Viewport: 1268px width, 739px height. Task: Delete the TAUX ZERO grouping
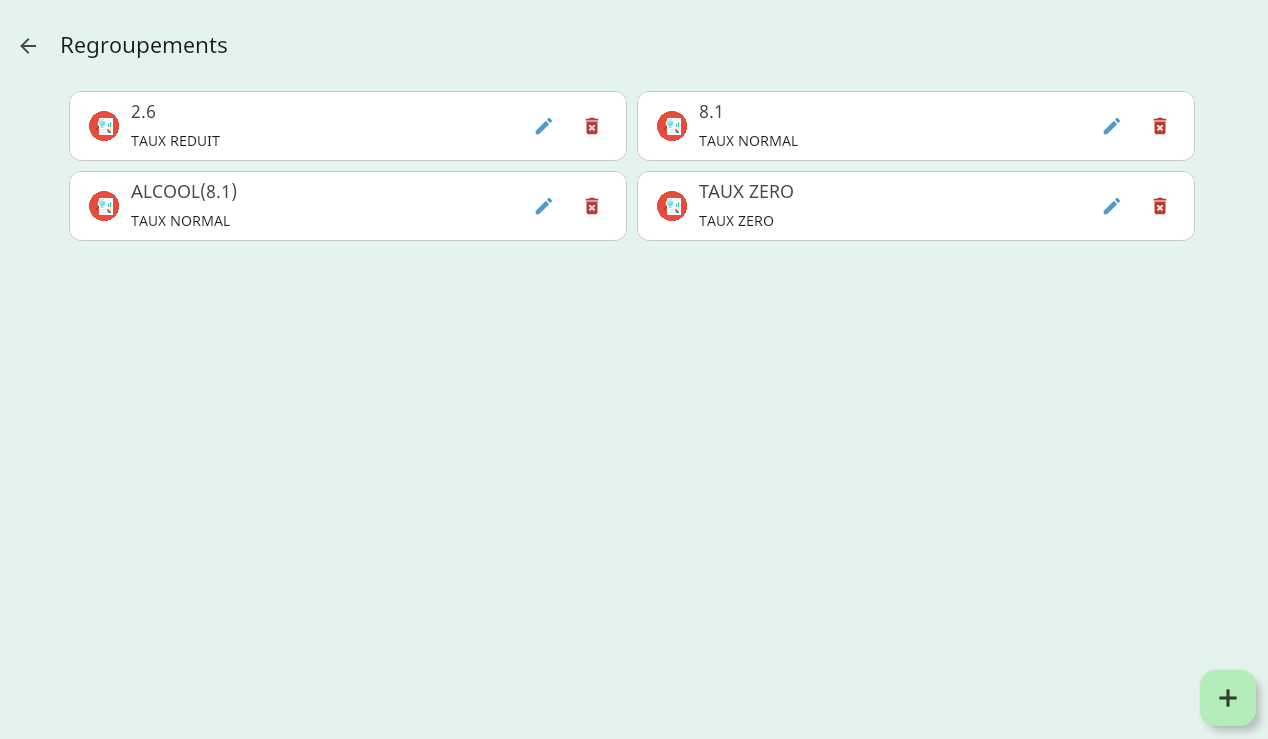tap(1160, 206)
